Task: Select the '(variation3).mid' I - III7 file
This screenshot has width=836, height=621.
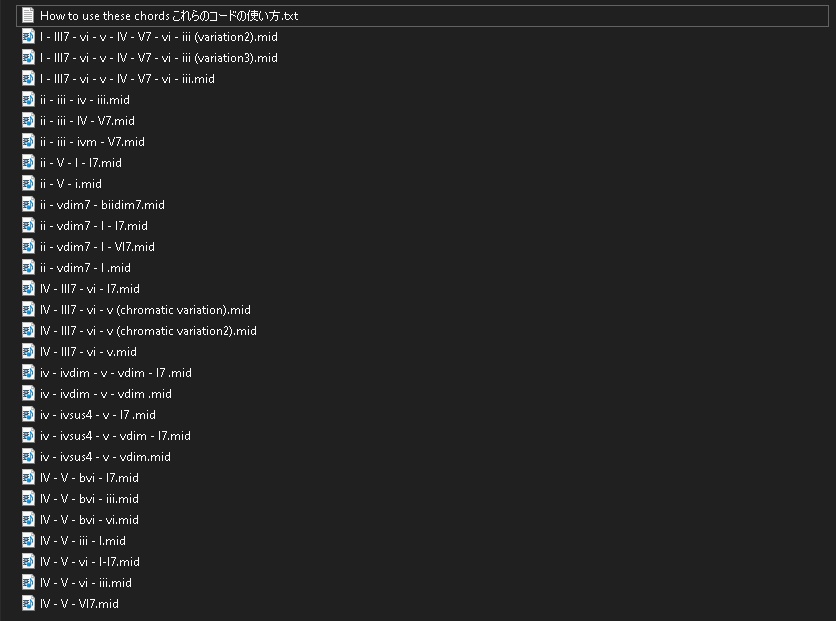Action: click(158, 58)
